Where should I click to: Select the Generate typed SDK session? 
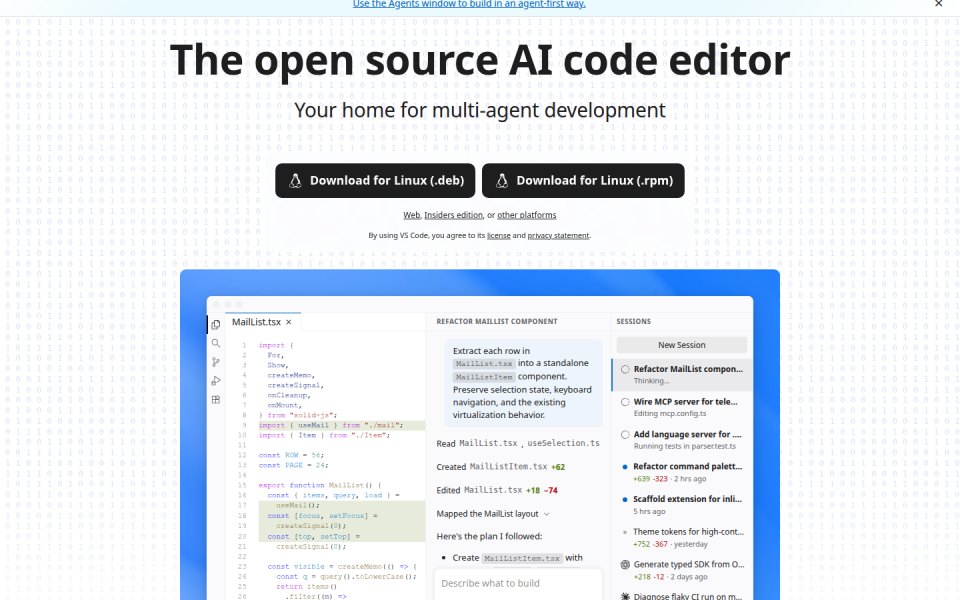point(681,570)
